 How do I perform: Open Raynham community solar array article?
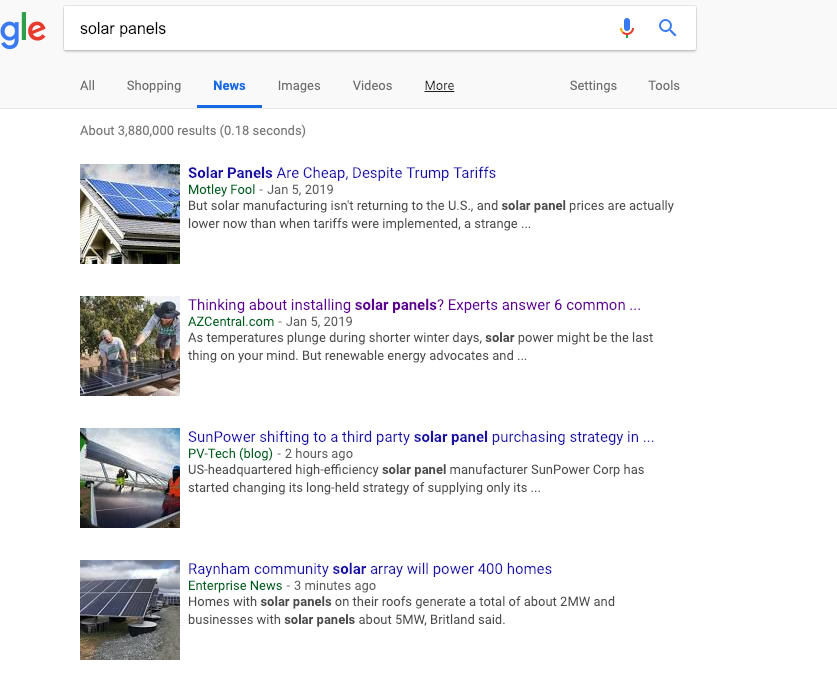(x=370, y=569)
